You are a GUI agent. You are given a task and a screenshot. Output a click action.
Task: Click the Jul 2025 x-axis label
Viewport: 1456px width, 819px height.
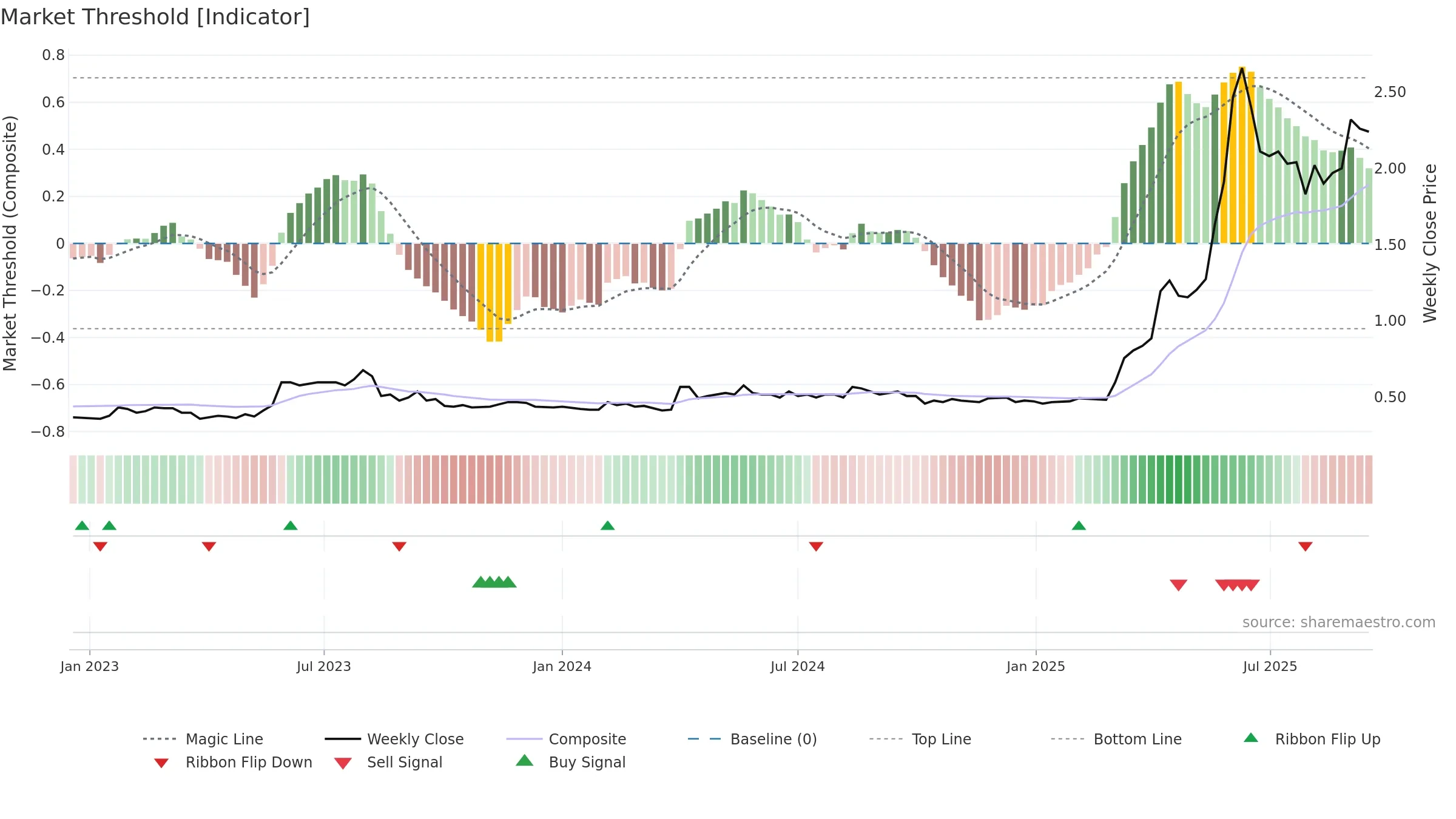(x=1270, y=666)
